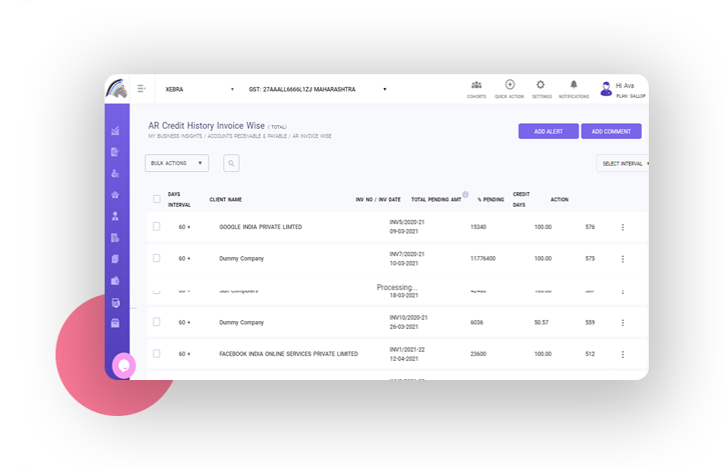Open the Select Interval dropdown
The image size is (724, 469).
coord(623,163)
